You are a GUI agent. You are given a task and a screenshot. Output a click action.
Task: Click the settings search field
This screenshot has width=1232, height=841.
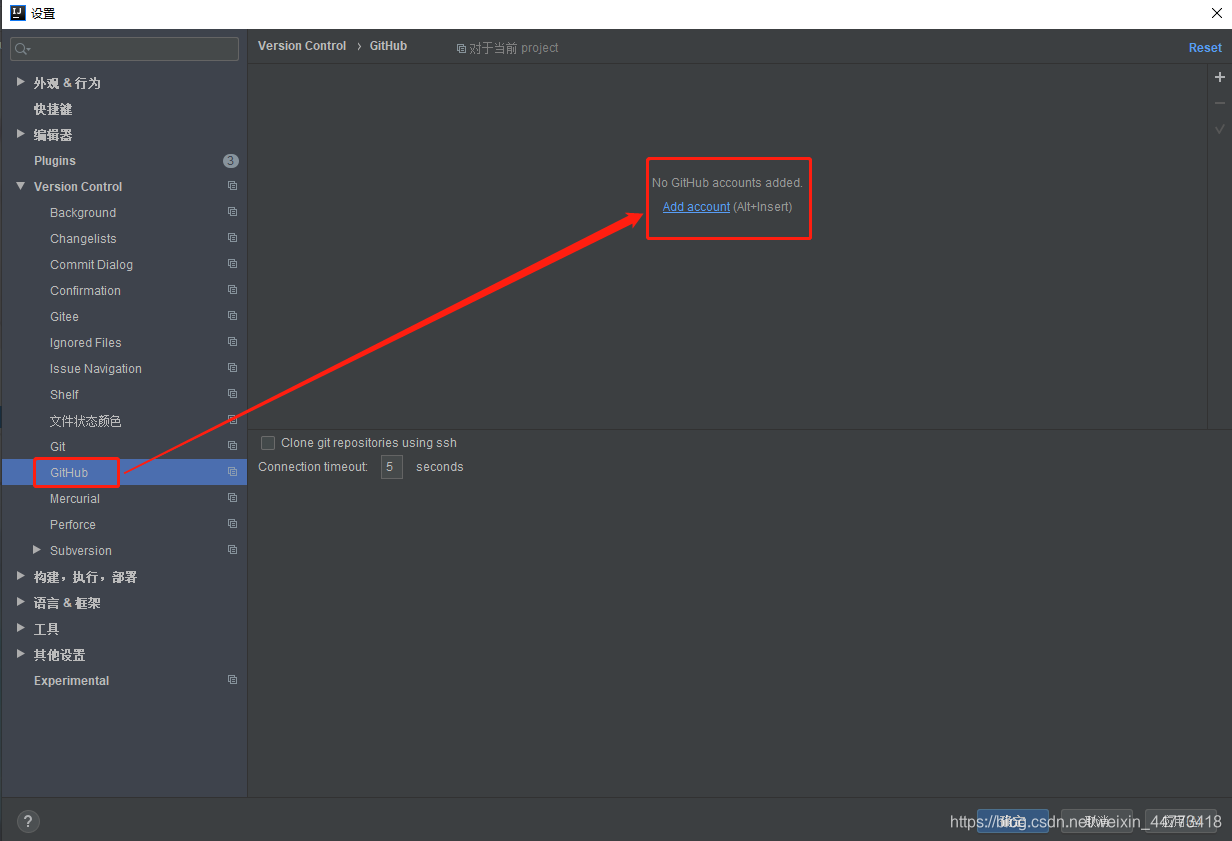click(125, 49)
